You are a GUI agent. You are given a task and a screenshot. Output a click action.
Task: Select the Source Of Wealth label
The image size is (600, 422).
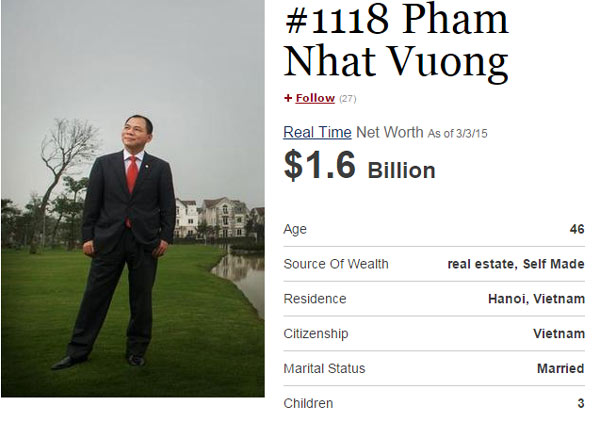click(x=336, y=264)
